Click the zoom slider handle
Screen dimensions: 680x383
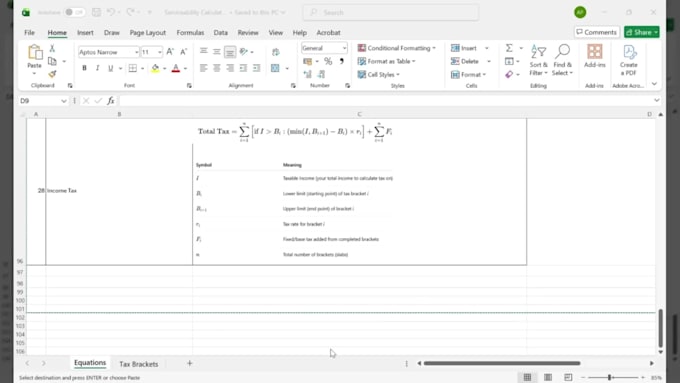click(609, 377)
